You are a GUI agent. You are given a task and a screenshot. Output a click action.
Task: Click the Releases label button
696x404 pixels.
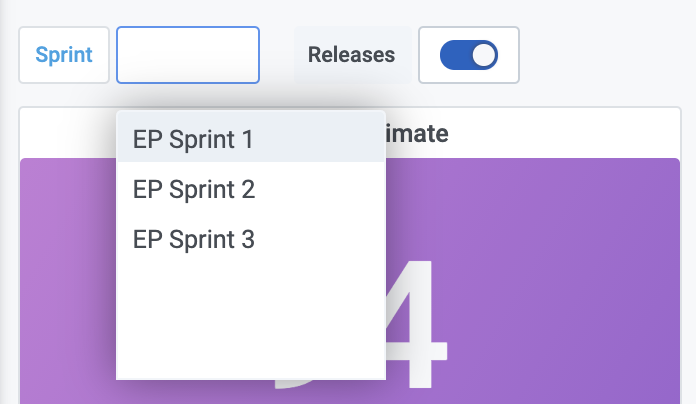(351, 55)
